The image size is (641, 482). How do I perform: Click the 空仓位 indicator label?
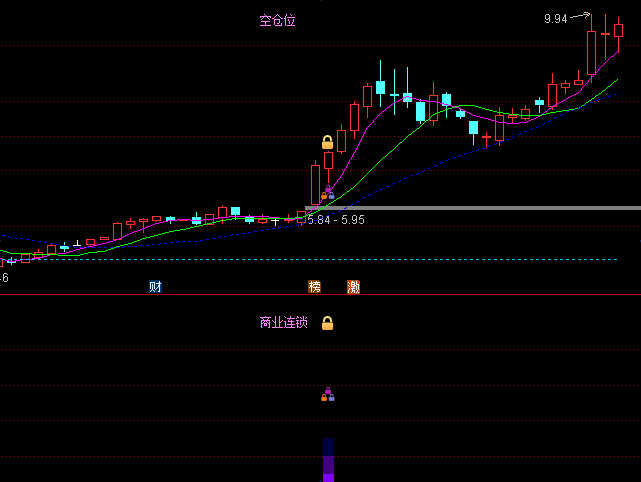click(x=278, y=20)
